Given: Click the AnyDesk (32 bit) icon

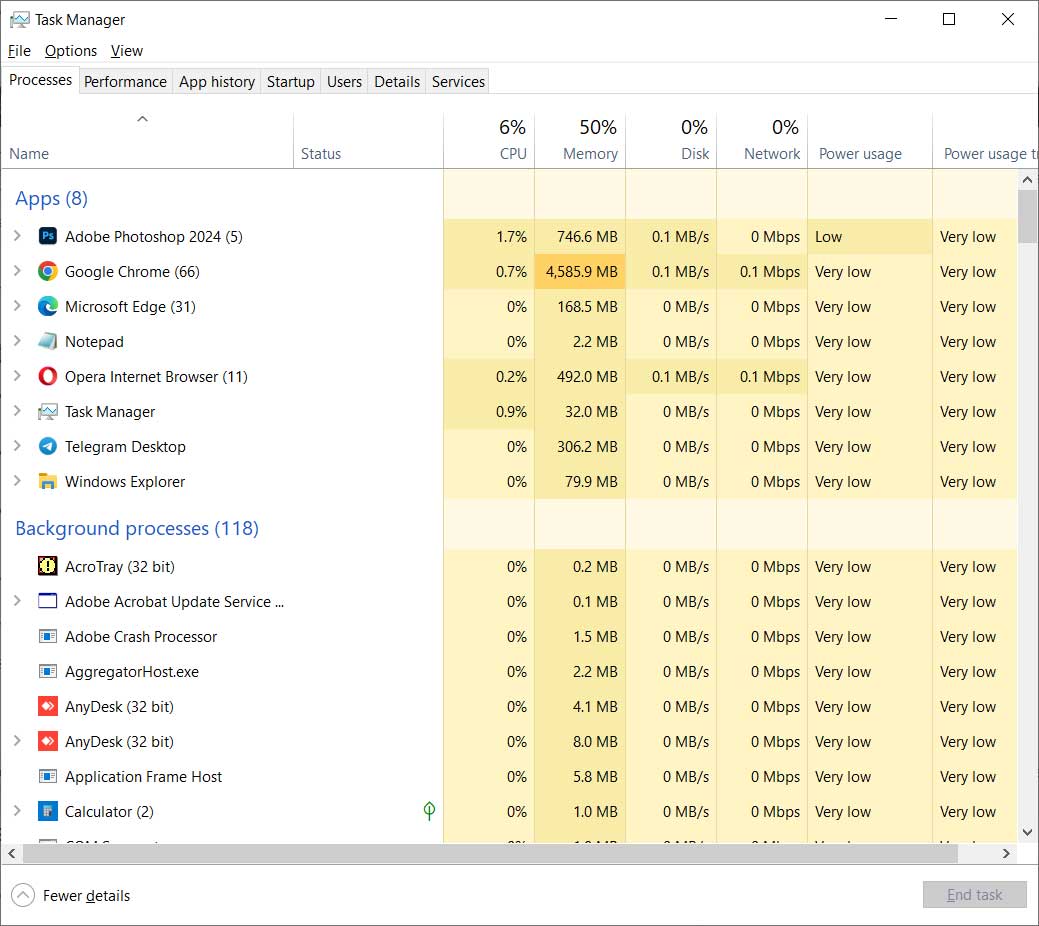Looking at the screenshot, I should 47,706.
